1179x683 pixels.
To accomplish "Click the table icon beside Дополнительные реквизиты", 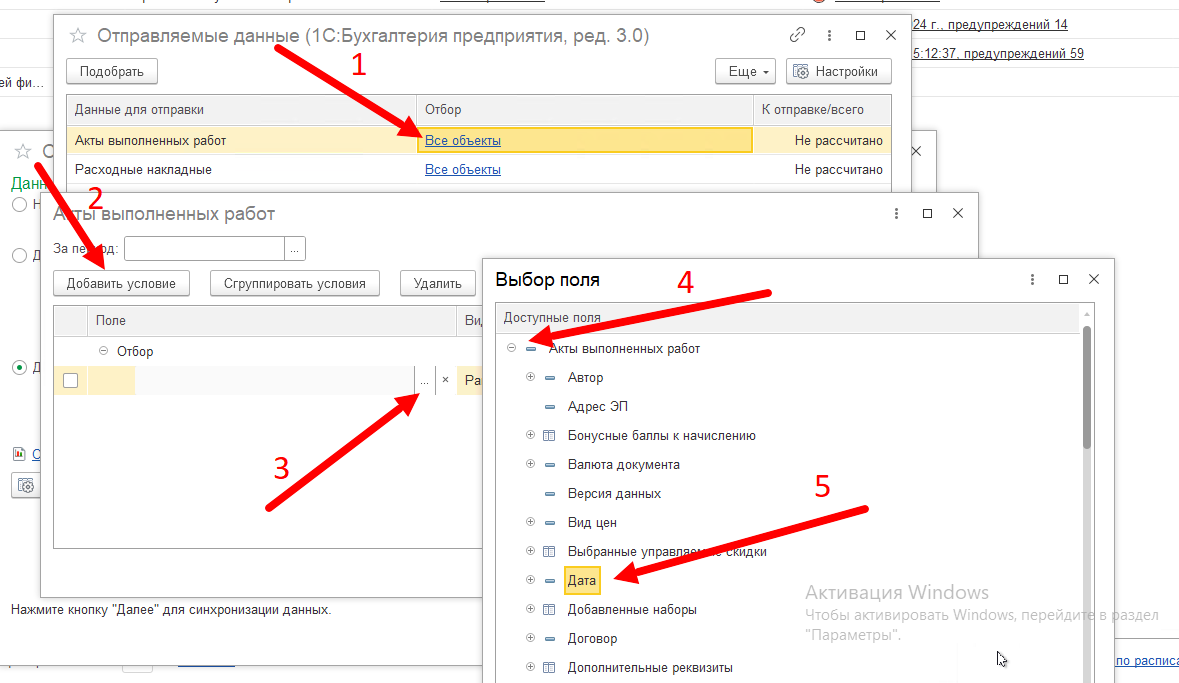I will click(x=550, y=667).
